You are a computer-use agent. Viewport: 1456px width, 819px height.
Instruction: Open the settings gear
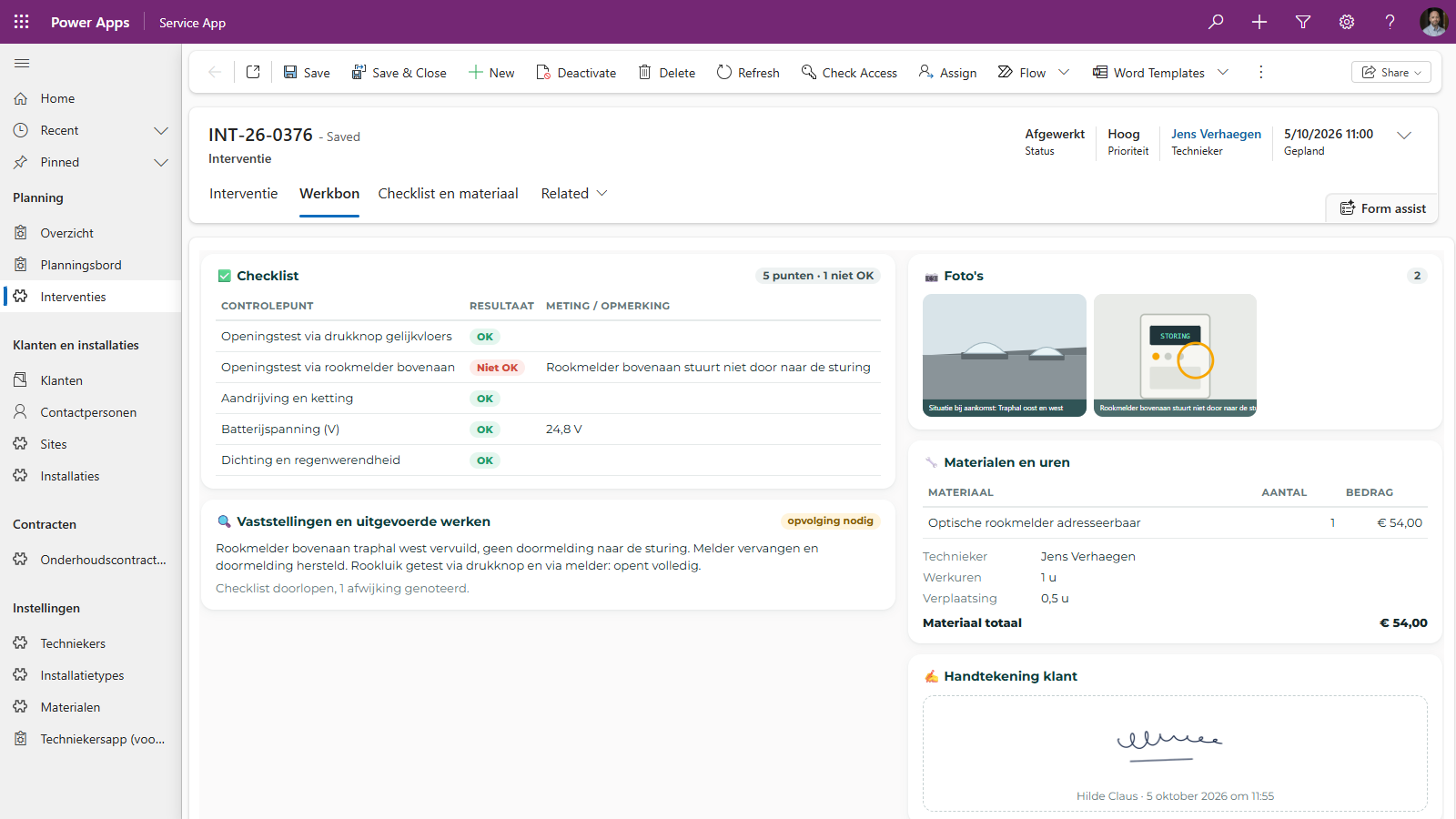pos(1347,22)
